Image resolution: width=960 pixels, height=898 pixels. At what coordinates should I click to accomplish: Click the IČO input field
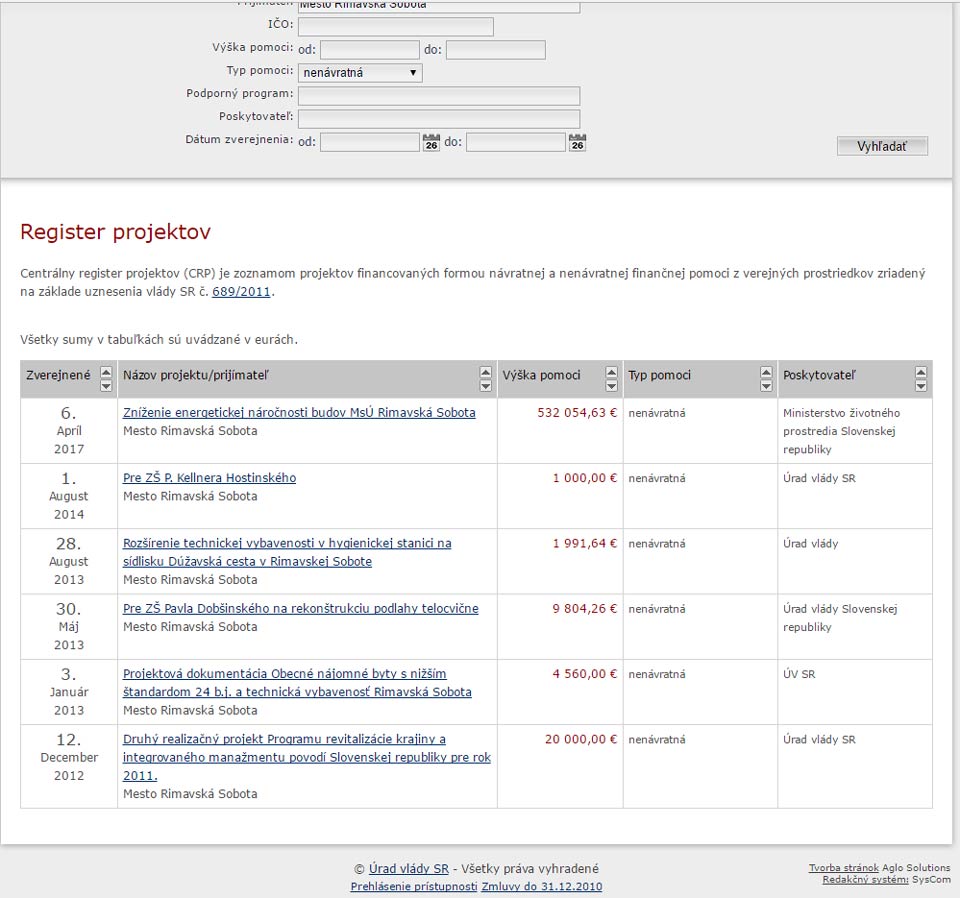coord(395,27)
